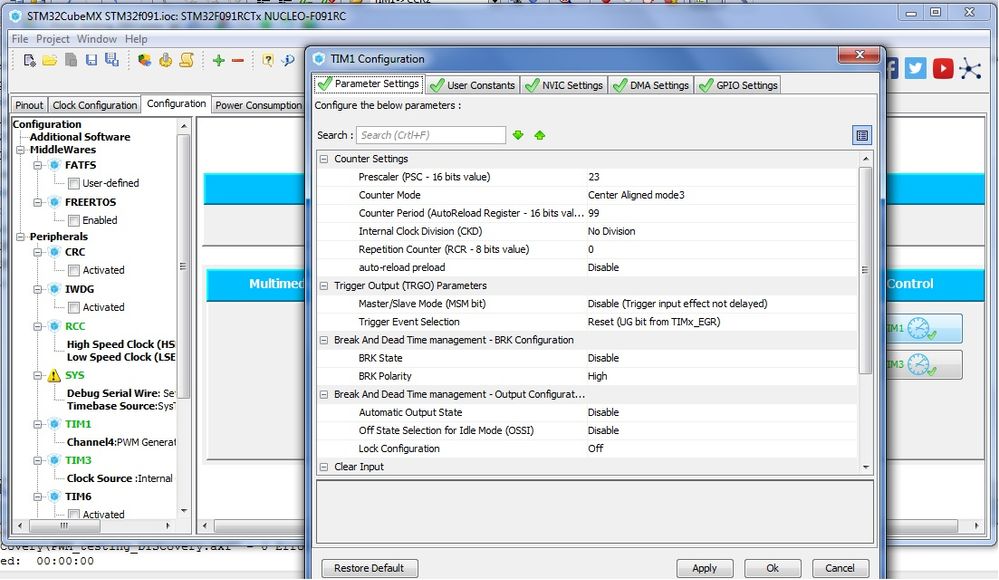The width and height of the screenshot is (999, 580).
Task: Click the cube icon beside FREERTOS
Action: coord(55,202)
